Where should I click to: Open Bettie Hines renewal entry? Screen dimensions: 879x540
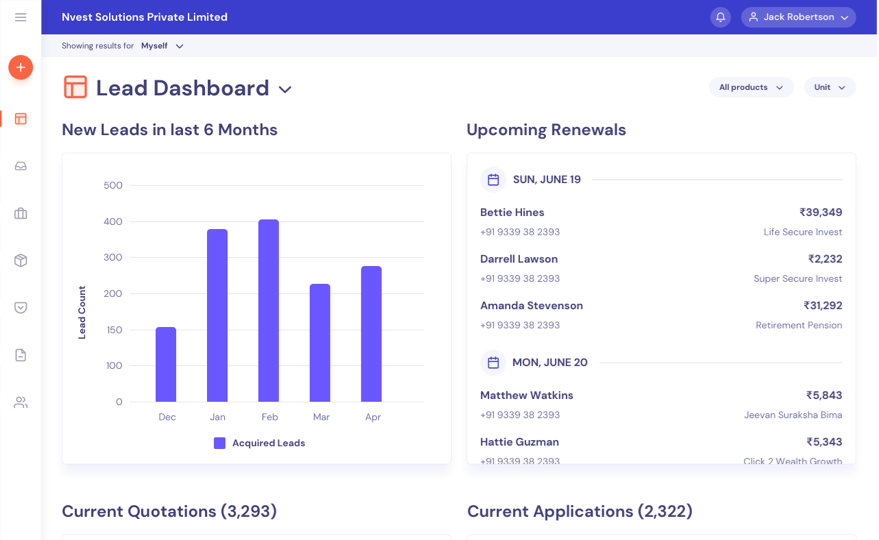click(x=512, y=213)
